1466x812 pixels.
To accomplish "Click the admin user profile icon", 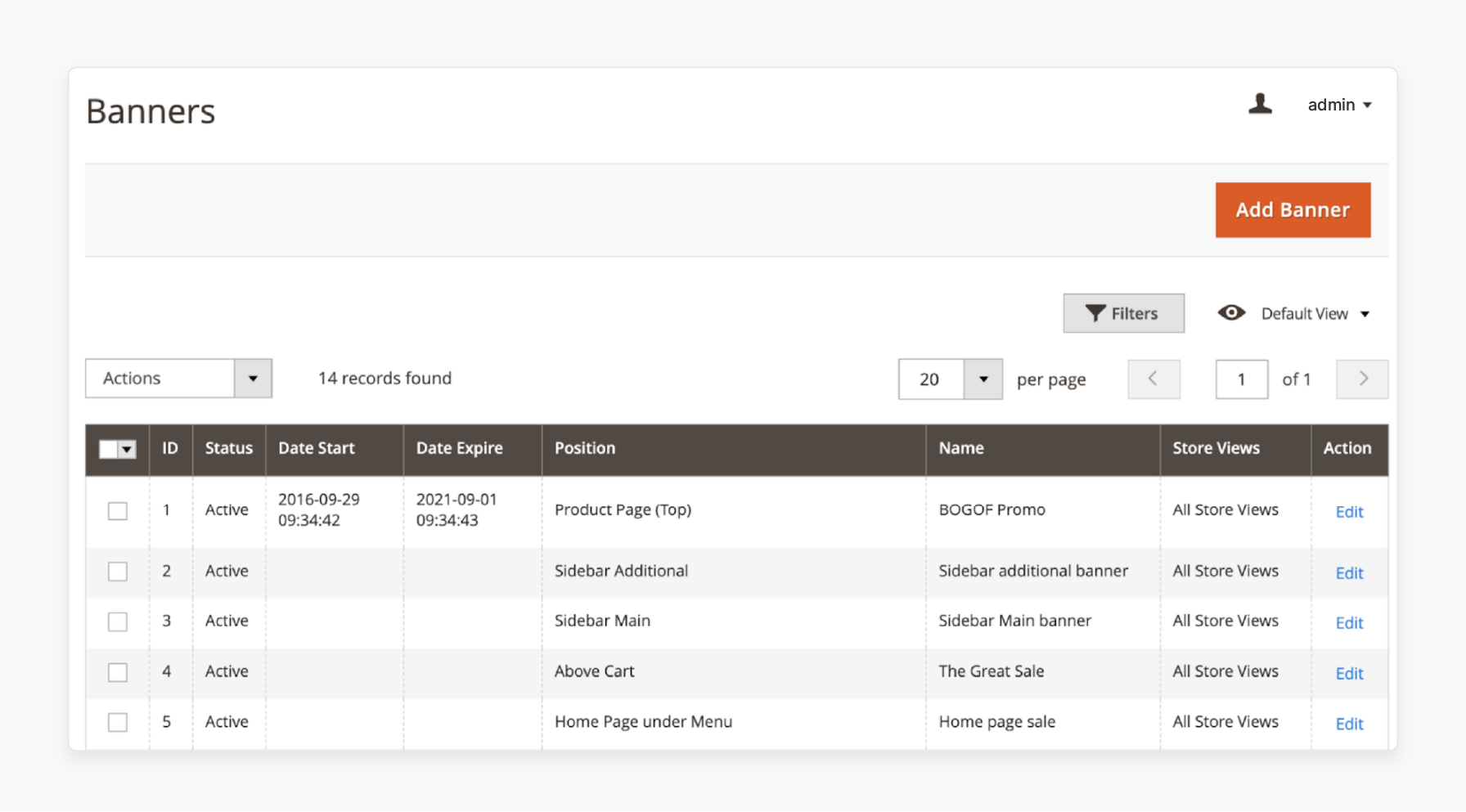I will 1260,104.
